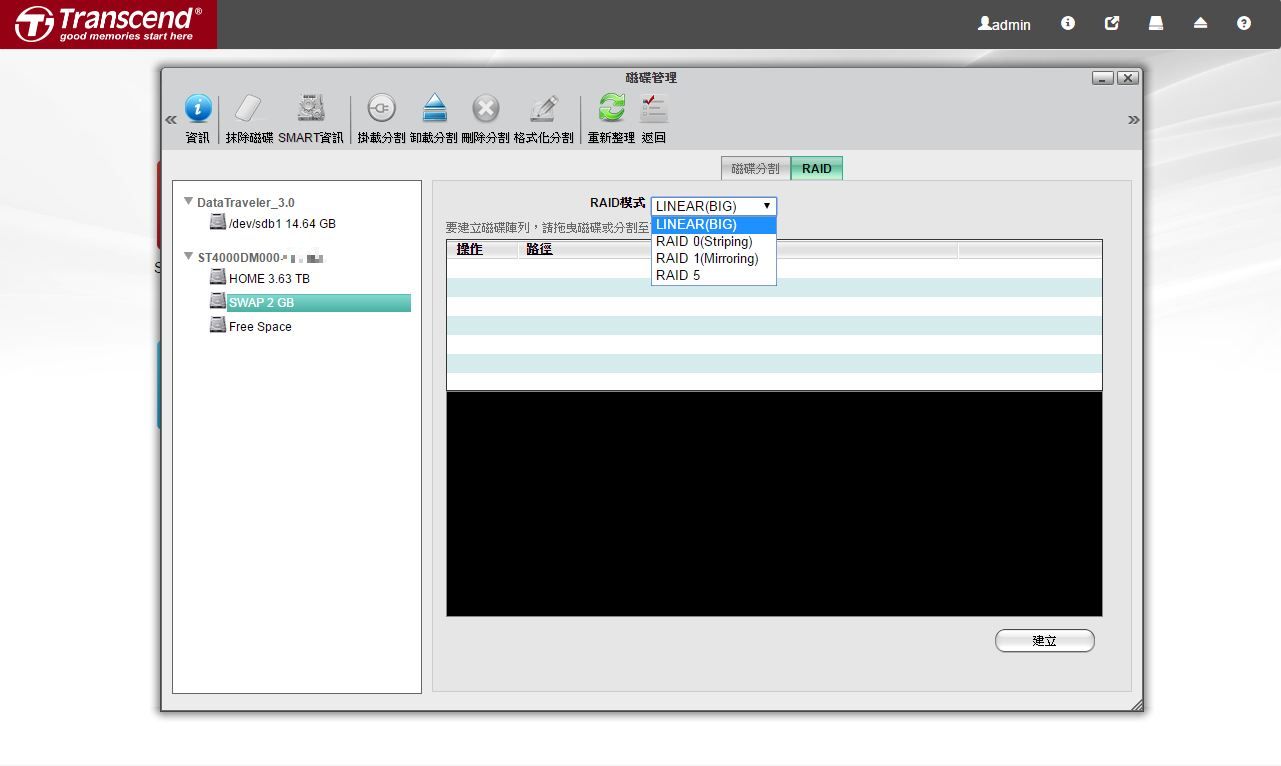This screenshot has width=1281, height=766.
Task: Choose RAID 1(Mirroring) option
Action: [713, 258]
